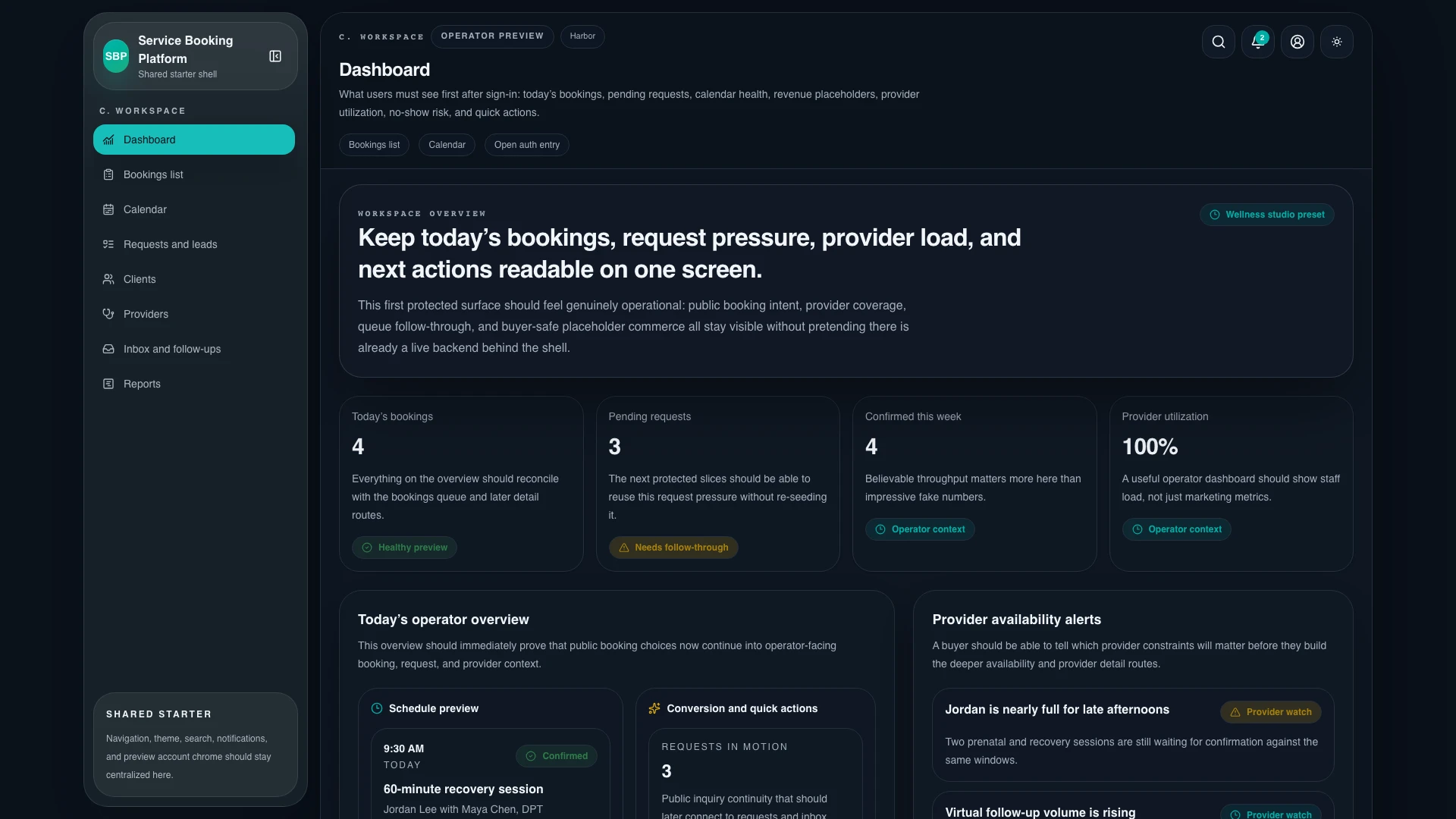
Task: Click the REQUESTS IN MOTION label
Action: [x=724, y=747]
